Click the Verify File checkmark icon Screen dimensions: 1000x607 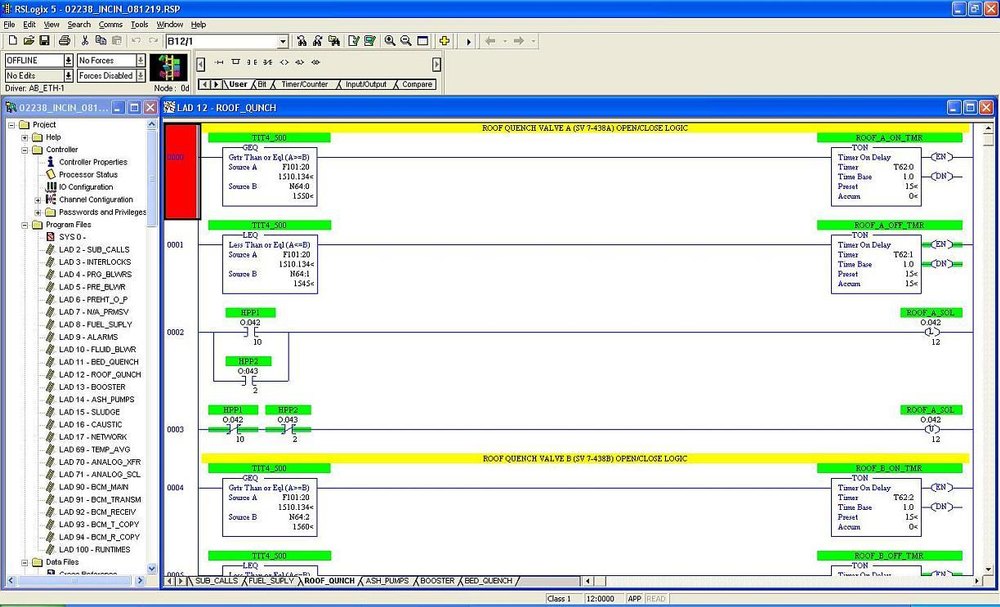[x=355, y=41]
